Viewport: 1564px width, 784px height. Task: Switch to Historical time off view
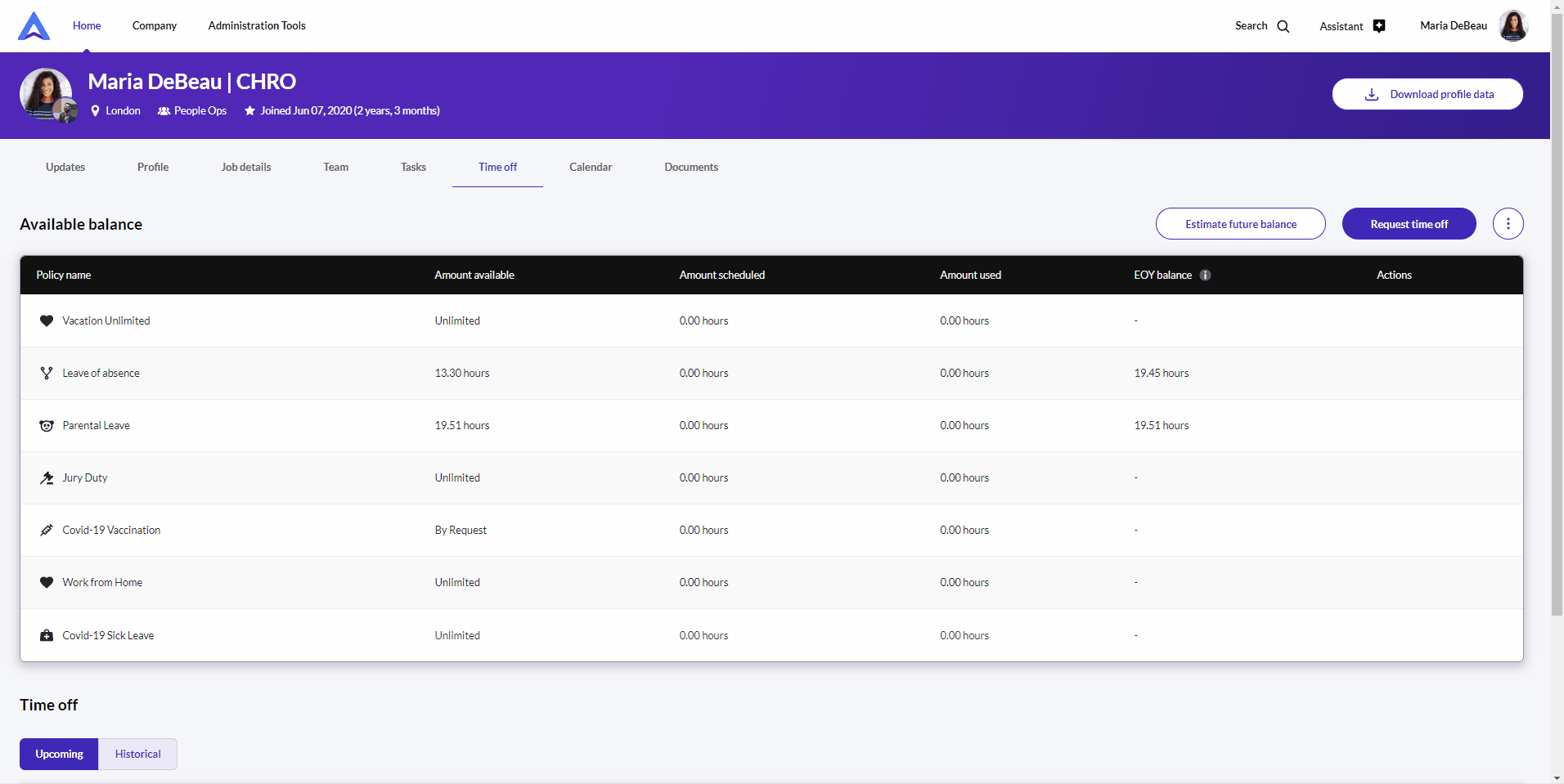click(137, 754)
